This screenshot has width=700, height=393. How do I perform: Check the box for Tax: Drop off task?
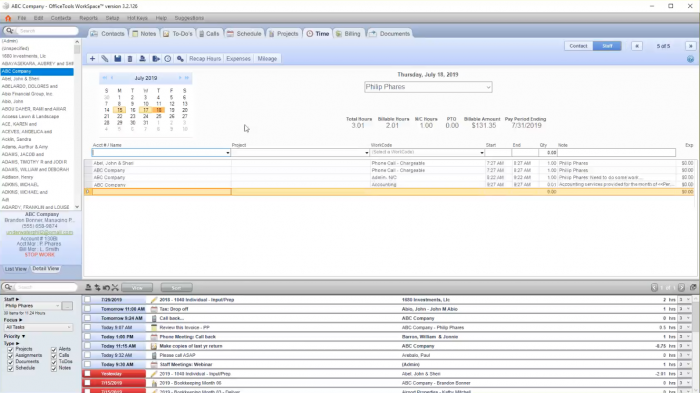tap(88, 309)
